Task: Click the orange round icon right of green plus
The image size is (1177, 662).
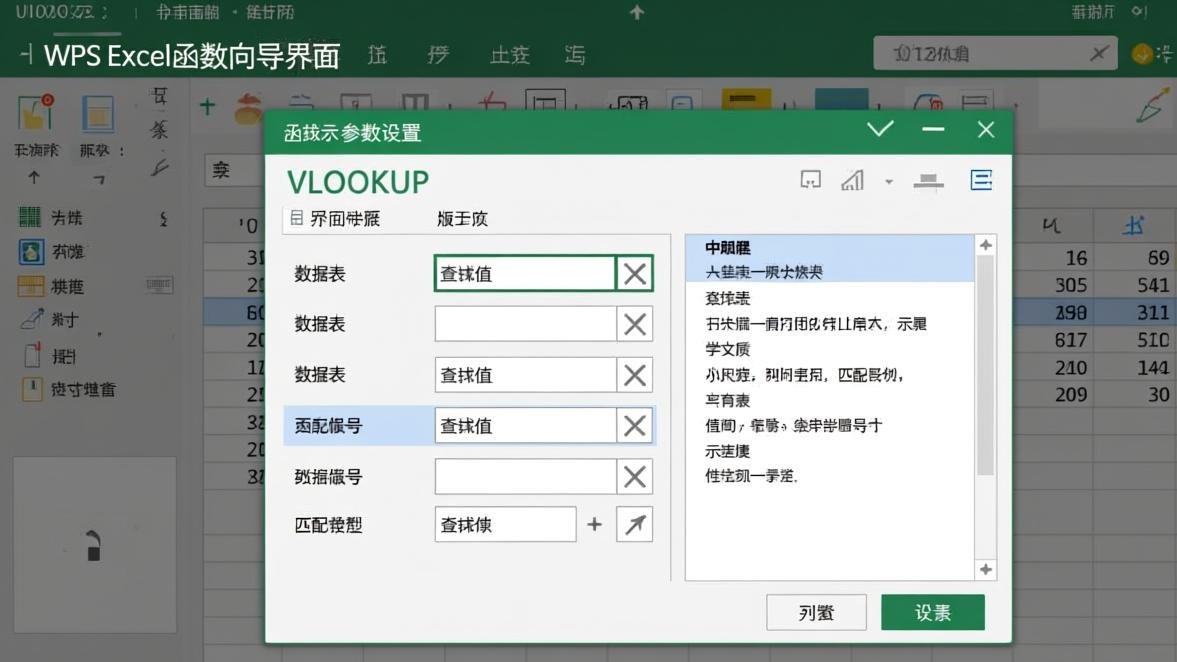Action: [248, 109]
